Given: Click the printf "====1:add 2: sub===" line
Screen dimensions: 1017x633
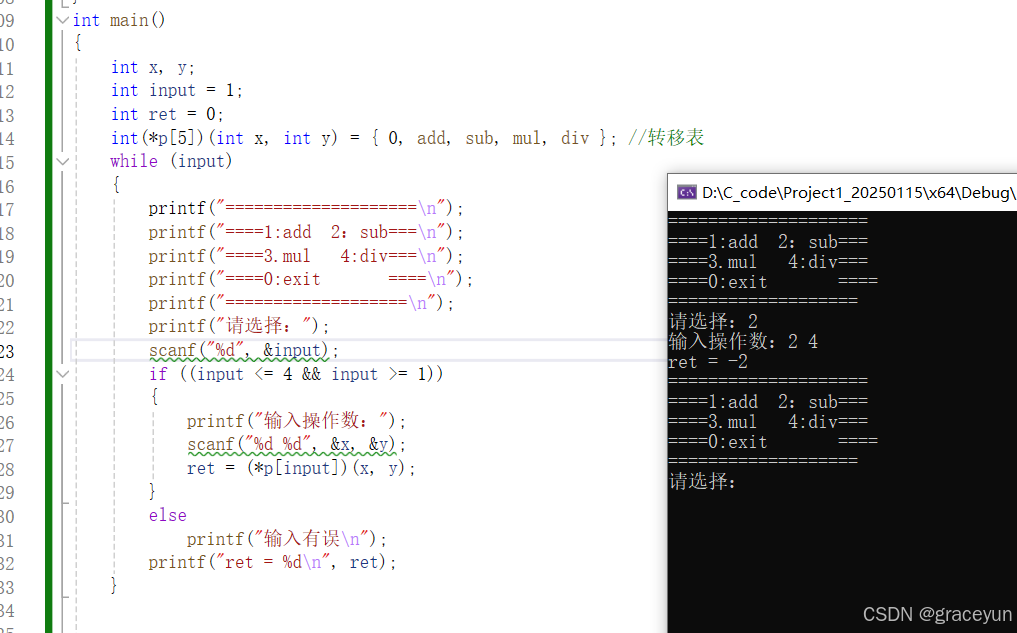Looking at the screenshot, I should (306, 232).
